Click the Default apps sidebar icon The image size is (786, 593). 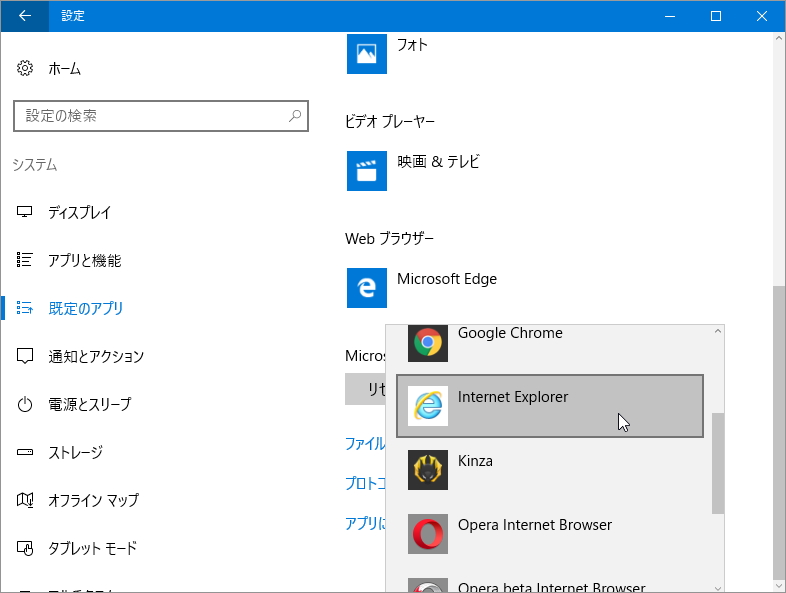pos(25,308)
